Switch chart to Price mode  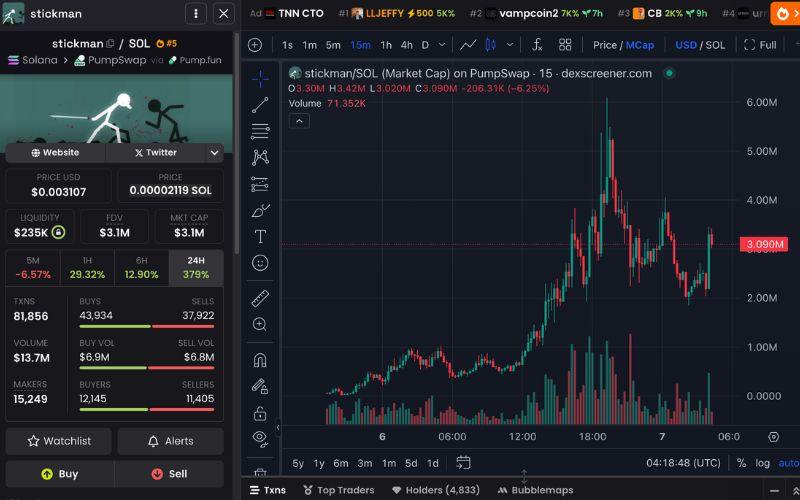point(605,45)
